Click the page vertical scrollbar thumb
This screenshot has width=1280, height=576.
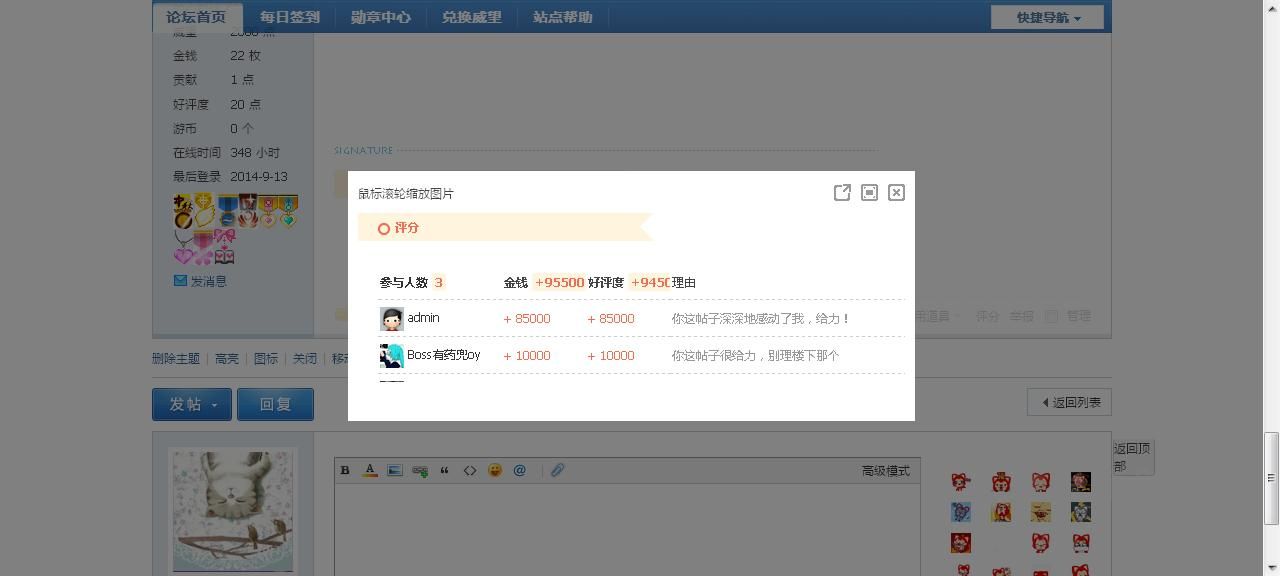coord(1272,478)
